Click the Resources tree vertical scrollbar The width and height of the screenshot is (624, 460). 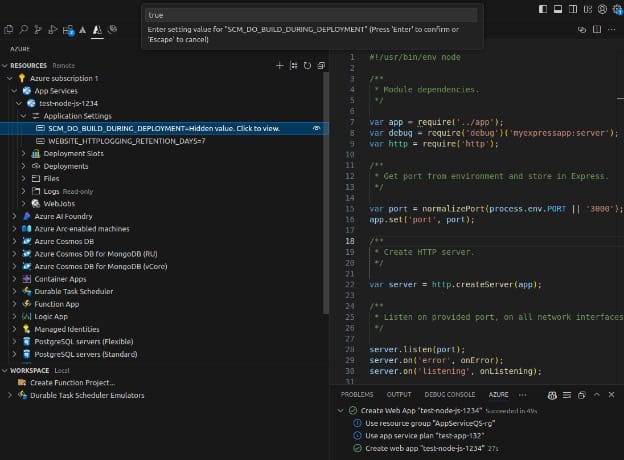[326, 194]
